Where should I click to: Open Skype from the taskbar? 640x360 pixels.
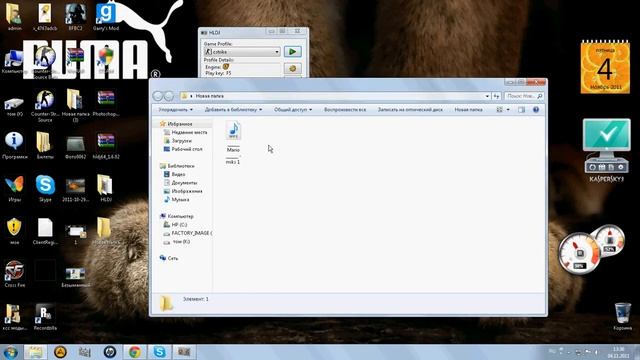159,352
